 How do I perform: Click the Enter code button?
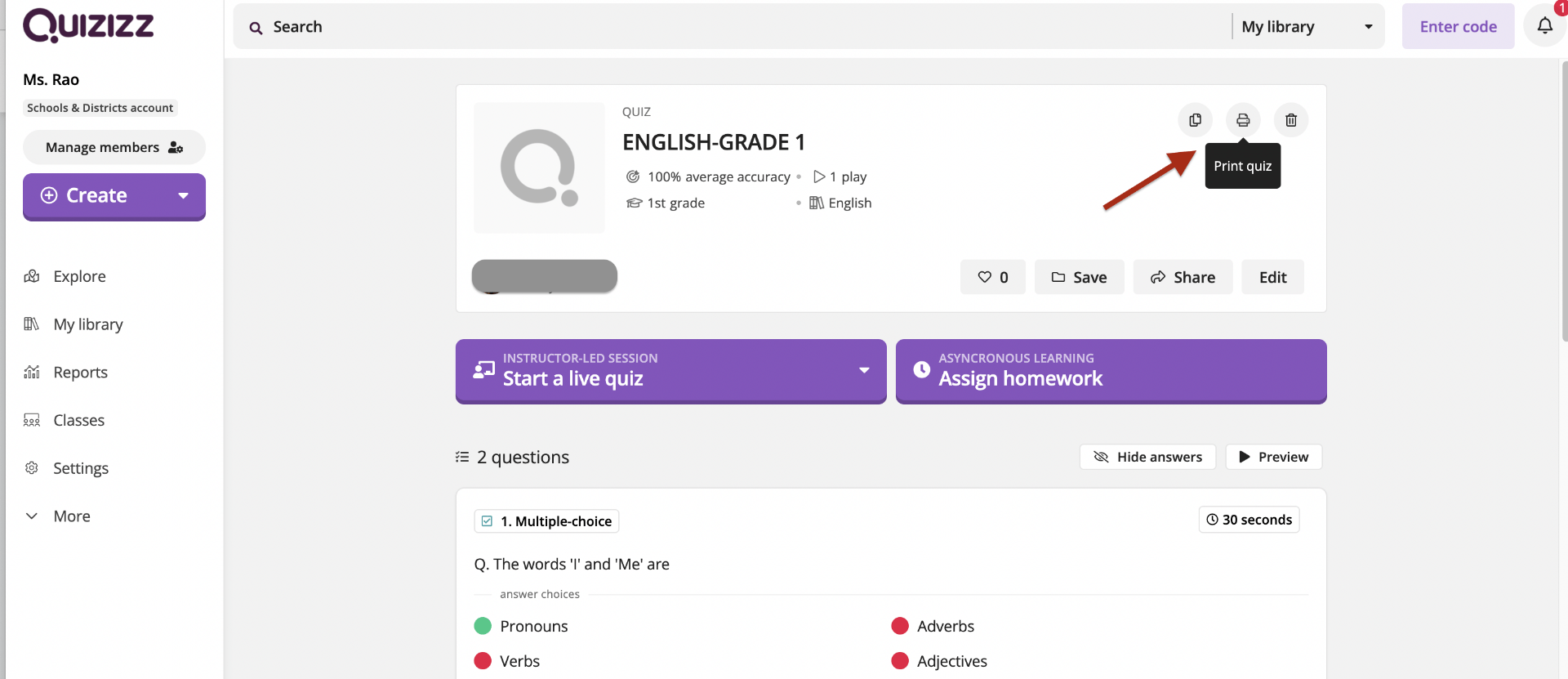(1458, 27)
